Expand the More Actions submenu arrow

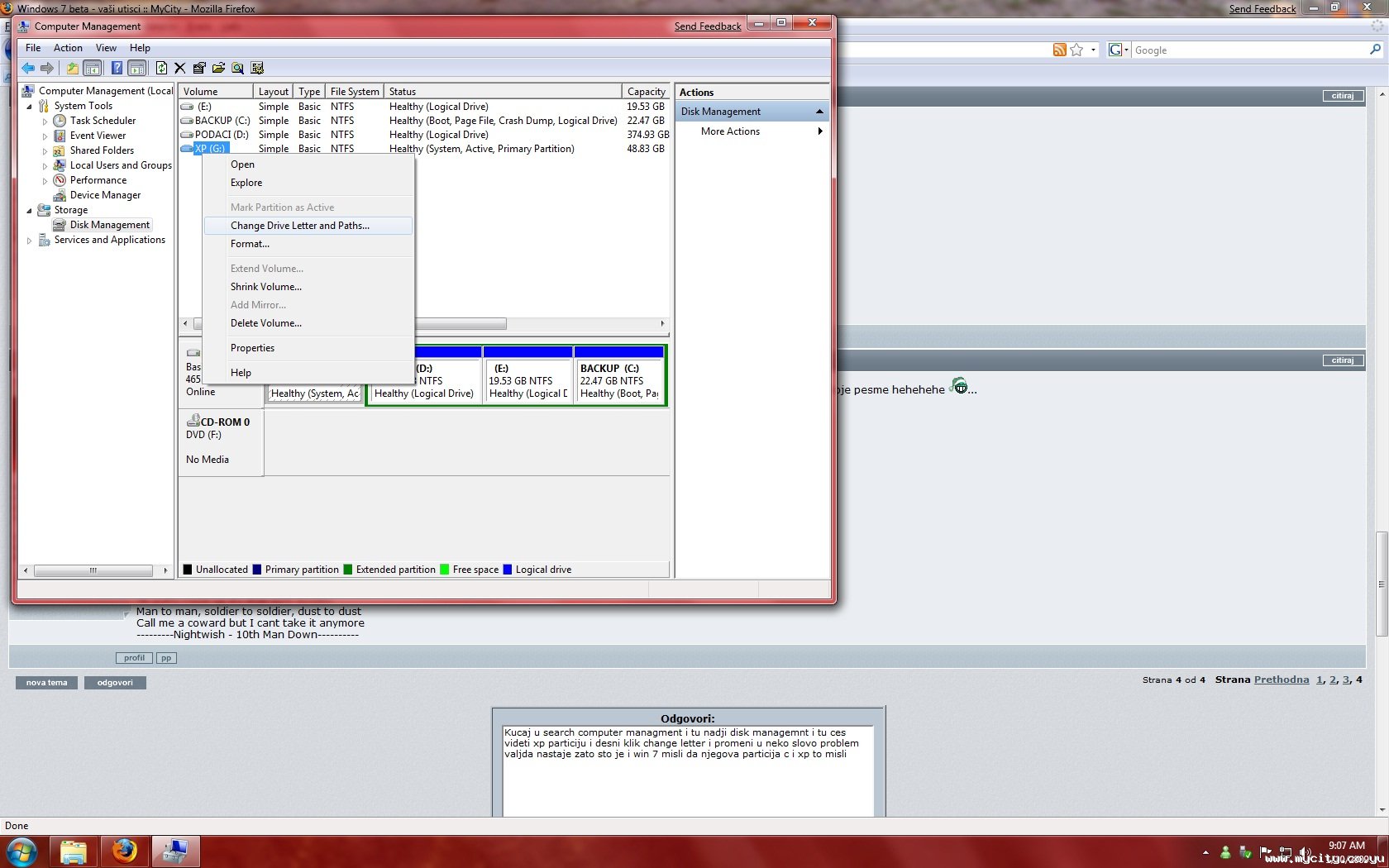(819, 131)
